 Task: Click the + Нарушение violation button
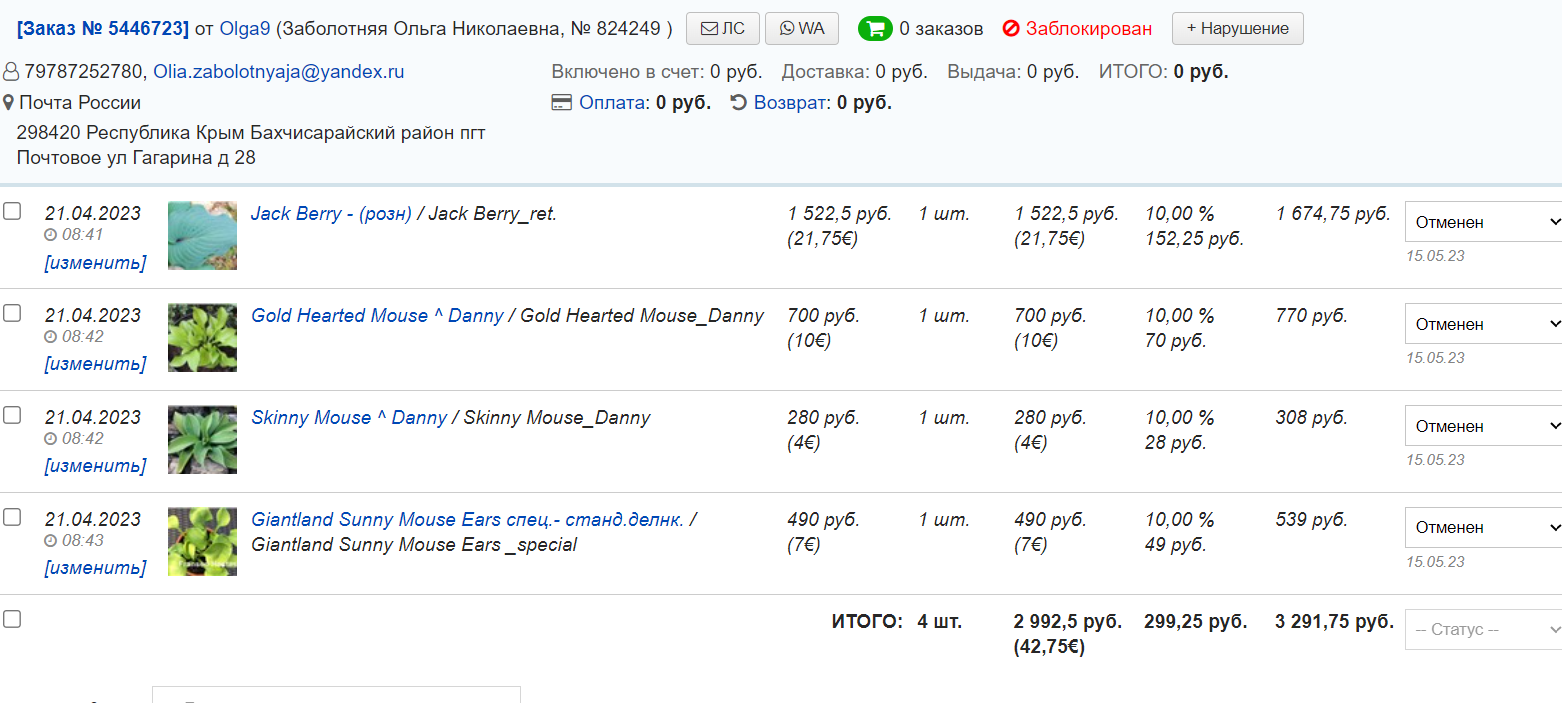(x=1237, y=29)
